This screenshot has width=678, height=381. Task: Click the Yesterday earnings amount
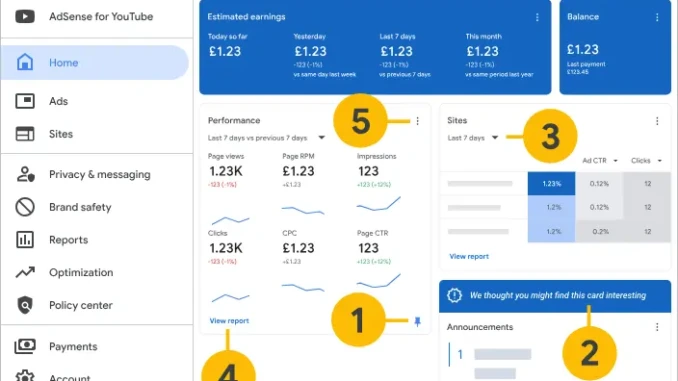tap(310, 51)
